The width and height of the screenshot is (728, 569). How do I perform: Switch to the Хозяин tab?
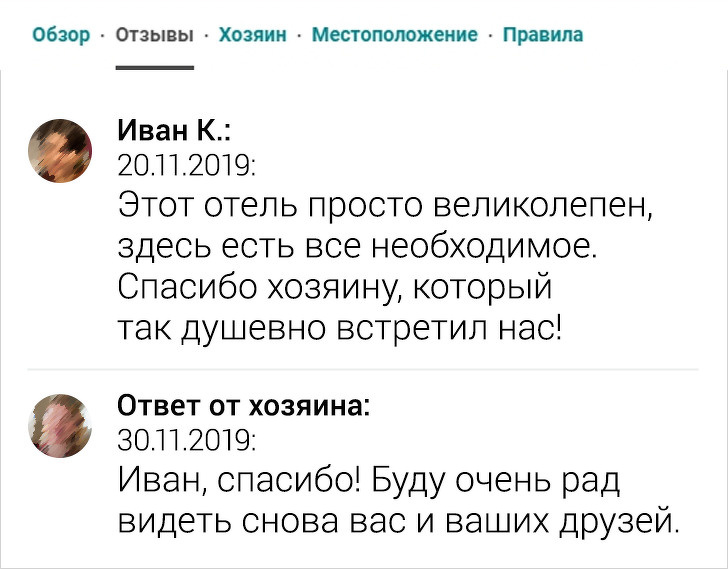[x=252, y=36]
